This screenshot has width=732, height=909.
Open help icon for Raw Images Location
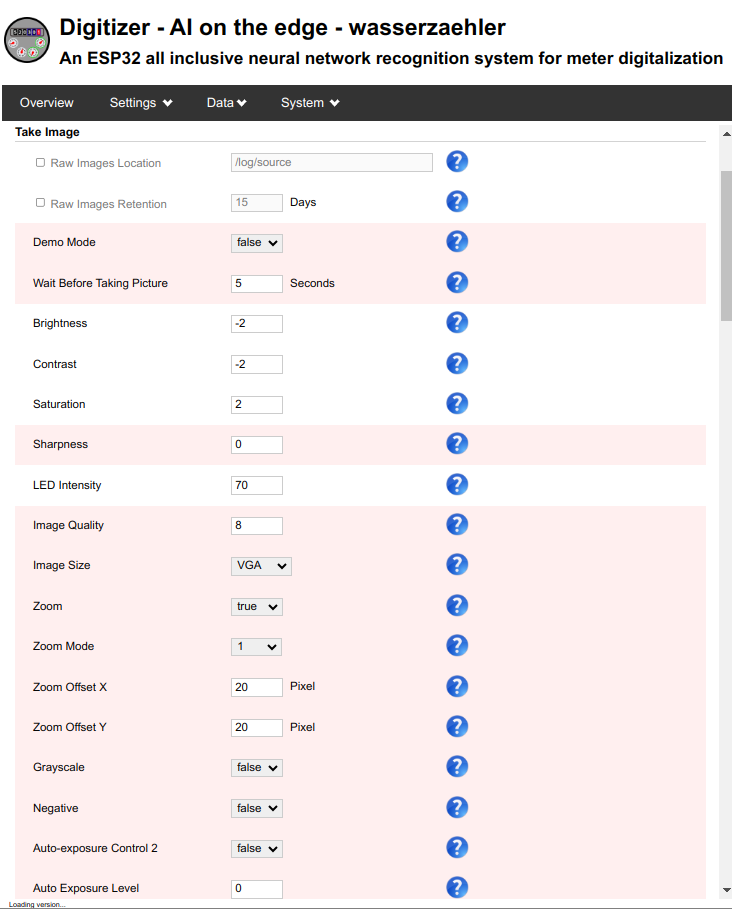[457, 162]
